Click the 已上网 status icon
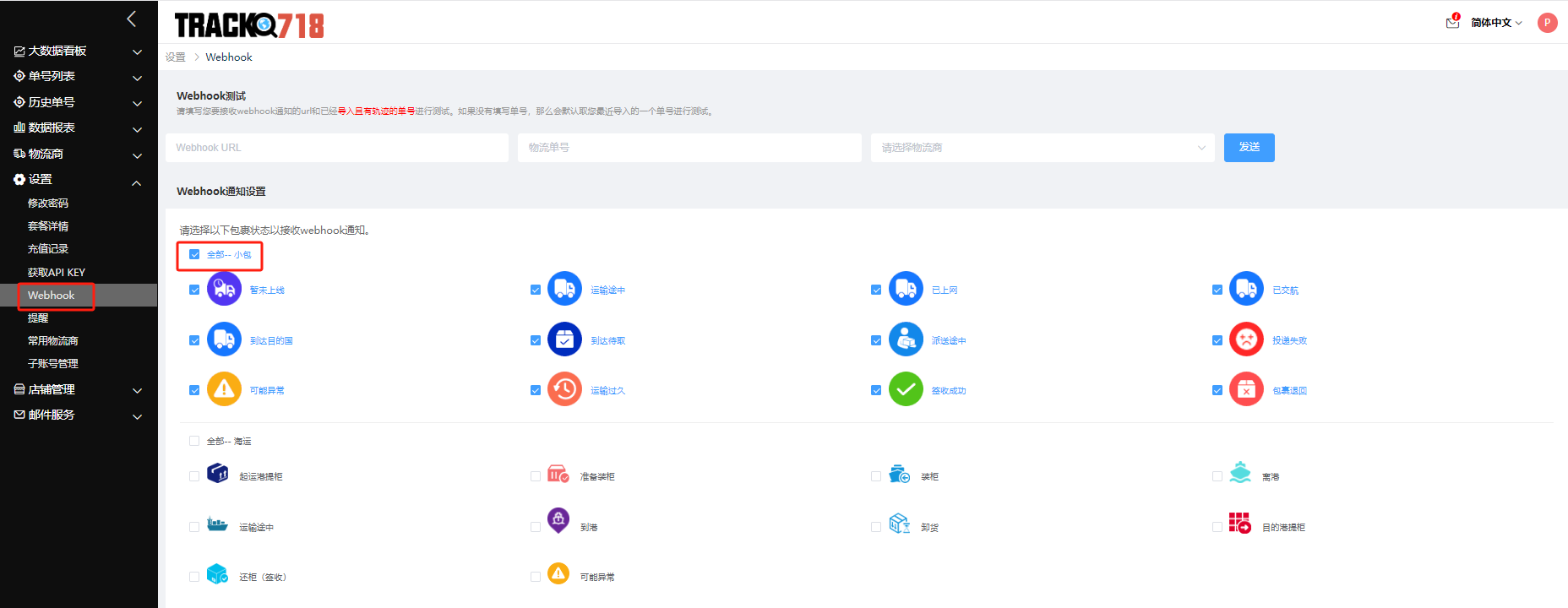Viewport: 1568px width, 608px height. point(906,289)
